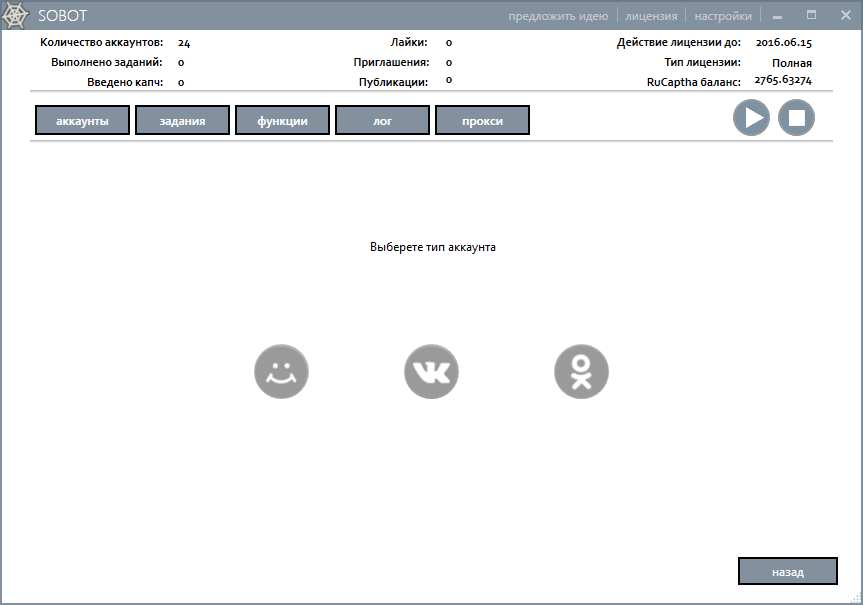Choose the smiley face account type icon
Image resolution: width=863 pixels, height=605 pixels.
(281, 372)
